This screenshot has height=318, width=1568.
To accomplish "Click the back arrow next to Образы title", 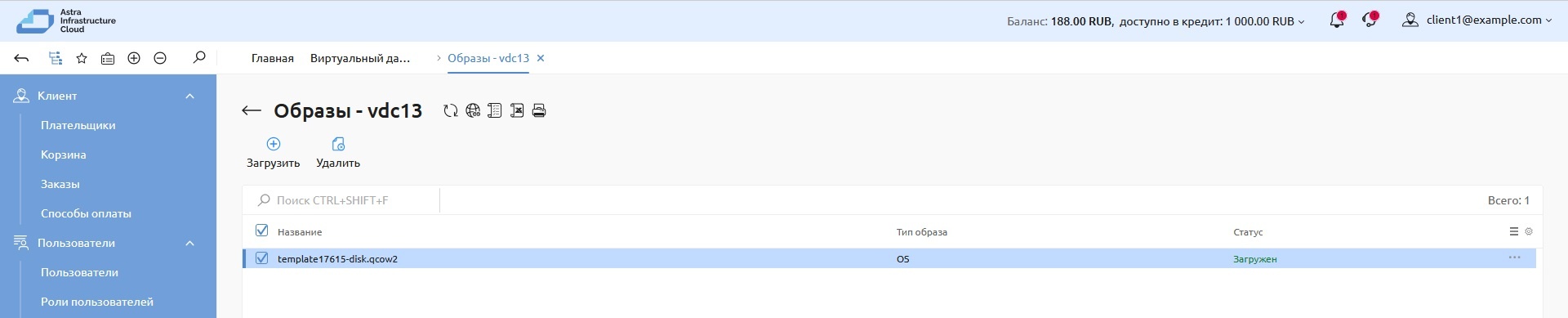I will coord(252,110).
